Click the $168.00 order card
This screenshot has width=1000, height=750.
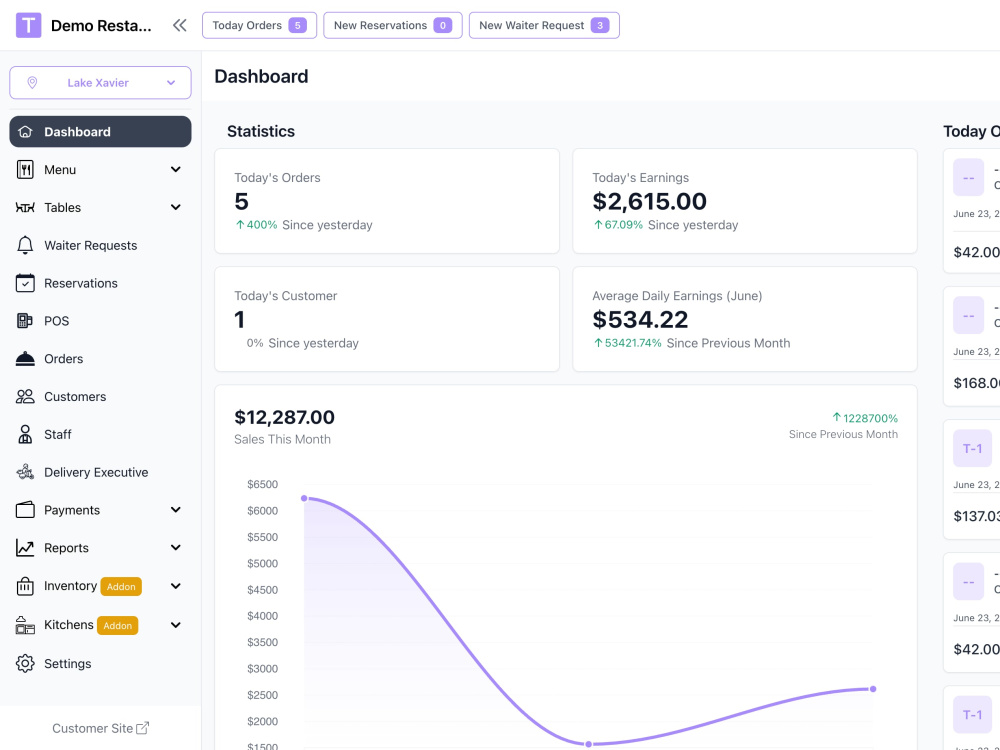click(x=971, y=346)
